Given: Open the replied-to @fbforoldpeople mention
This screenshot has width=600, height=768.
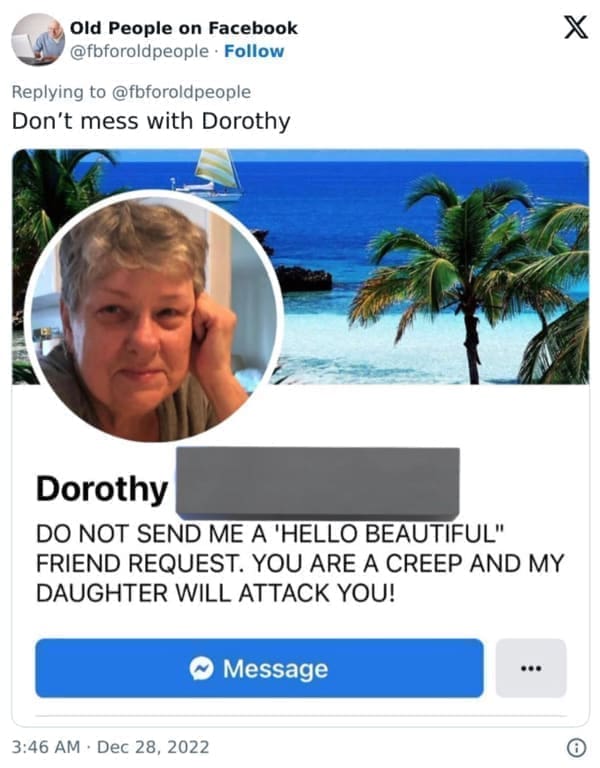Looking at the screenshot, I should pos(182,92).
